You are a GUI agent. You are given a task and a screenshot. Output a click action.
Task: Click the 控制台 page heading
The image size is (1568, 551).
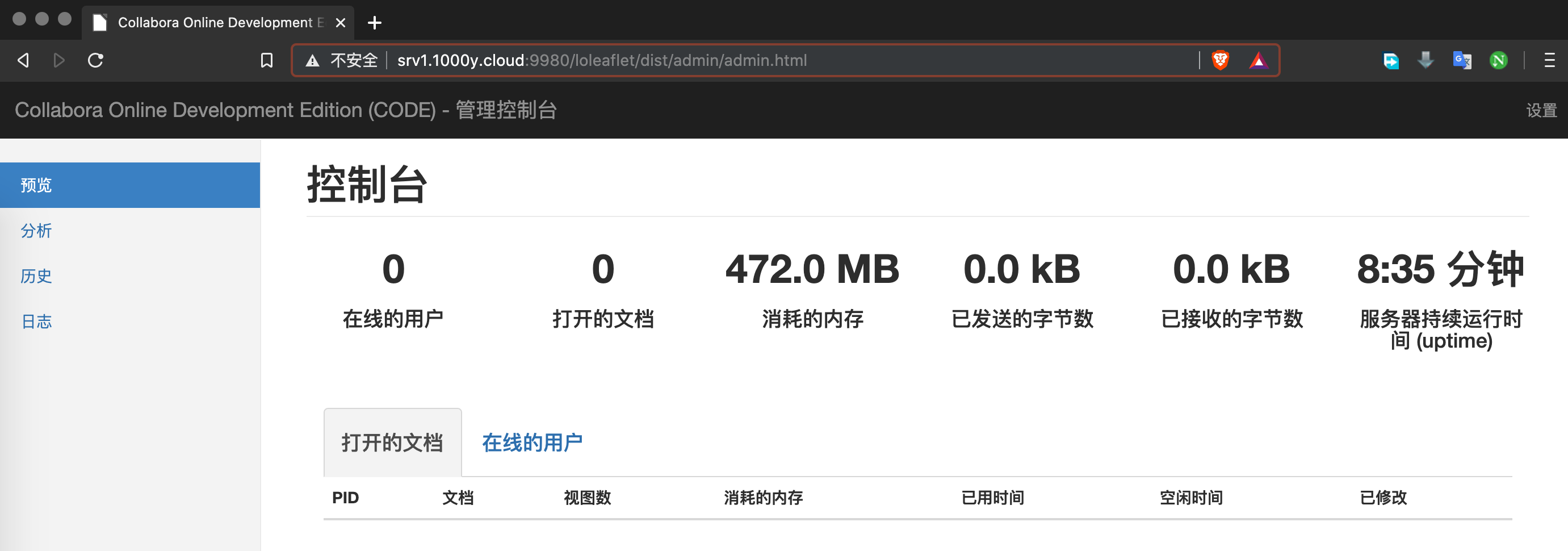367,185
